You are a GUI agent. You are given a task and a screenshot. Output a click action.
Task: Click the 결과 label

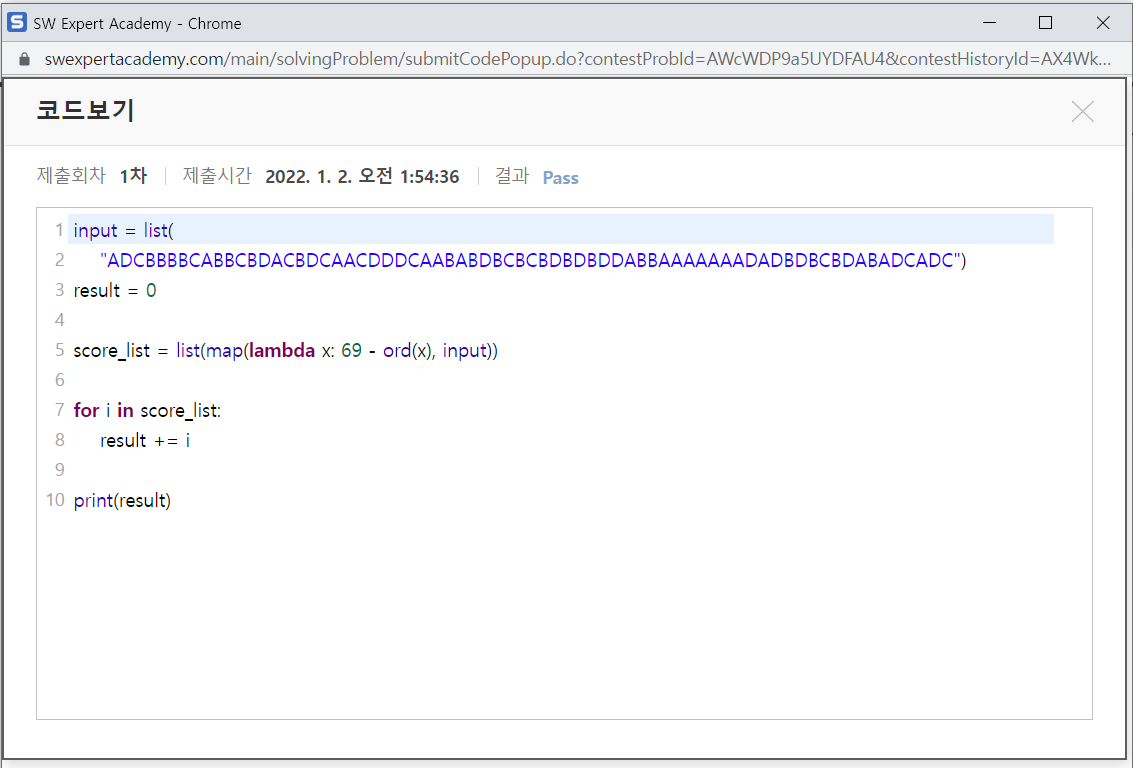[512, 176]
